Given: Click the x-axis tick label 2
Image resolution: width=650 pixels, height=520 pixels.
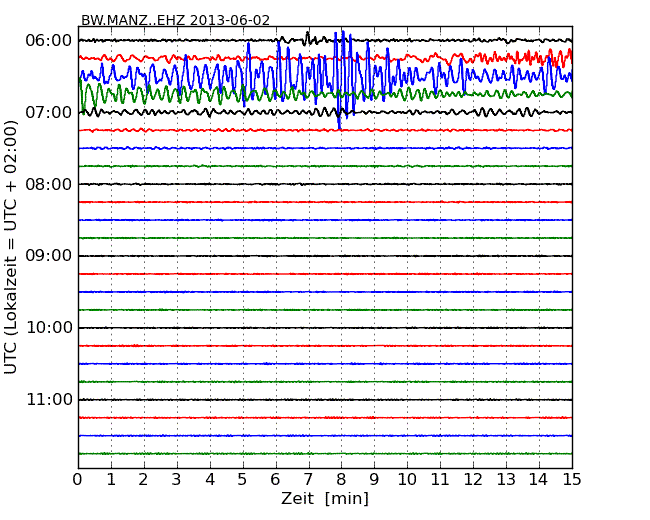Looking at the screenshot, I should [x=144, y=480].
